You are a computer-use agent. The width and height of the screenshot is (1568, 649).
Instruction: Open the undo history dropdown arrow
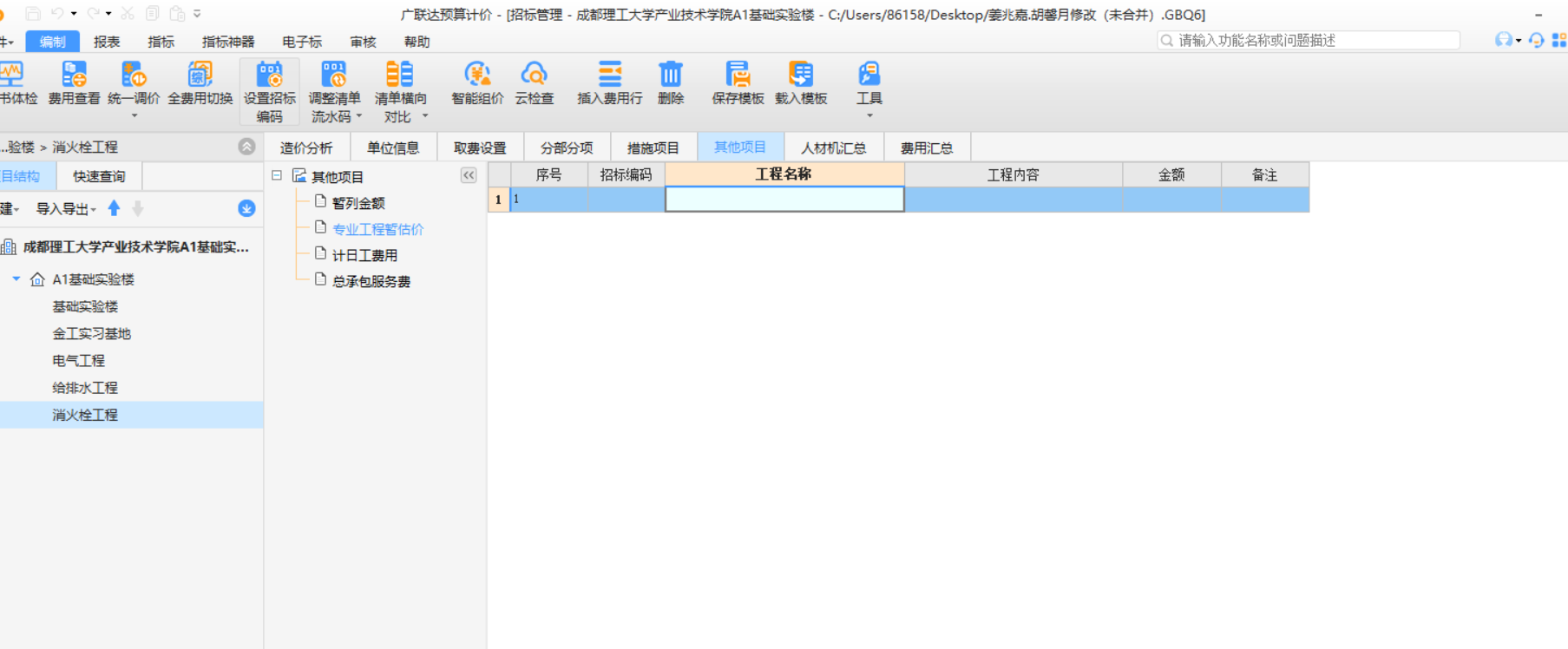coord(74,14)
